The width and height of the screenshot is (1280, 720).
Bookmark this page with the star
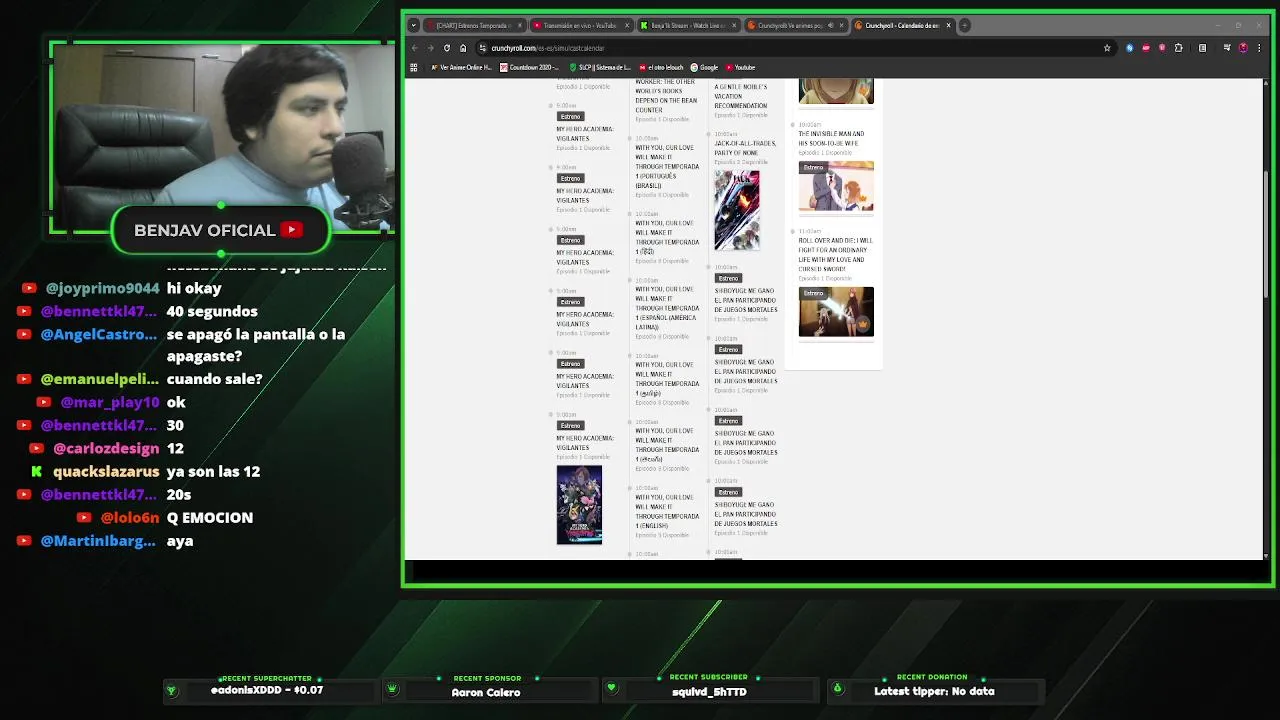[x=1107, y=48]
